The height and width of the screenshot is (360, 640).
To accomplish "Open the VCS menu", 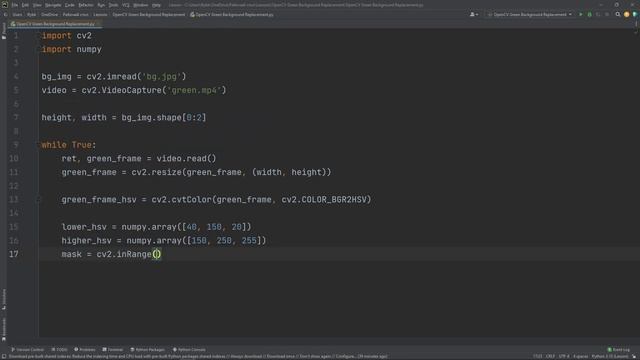I will [x=126, y=5].
